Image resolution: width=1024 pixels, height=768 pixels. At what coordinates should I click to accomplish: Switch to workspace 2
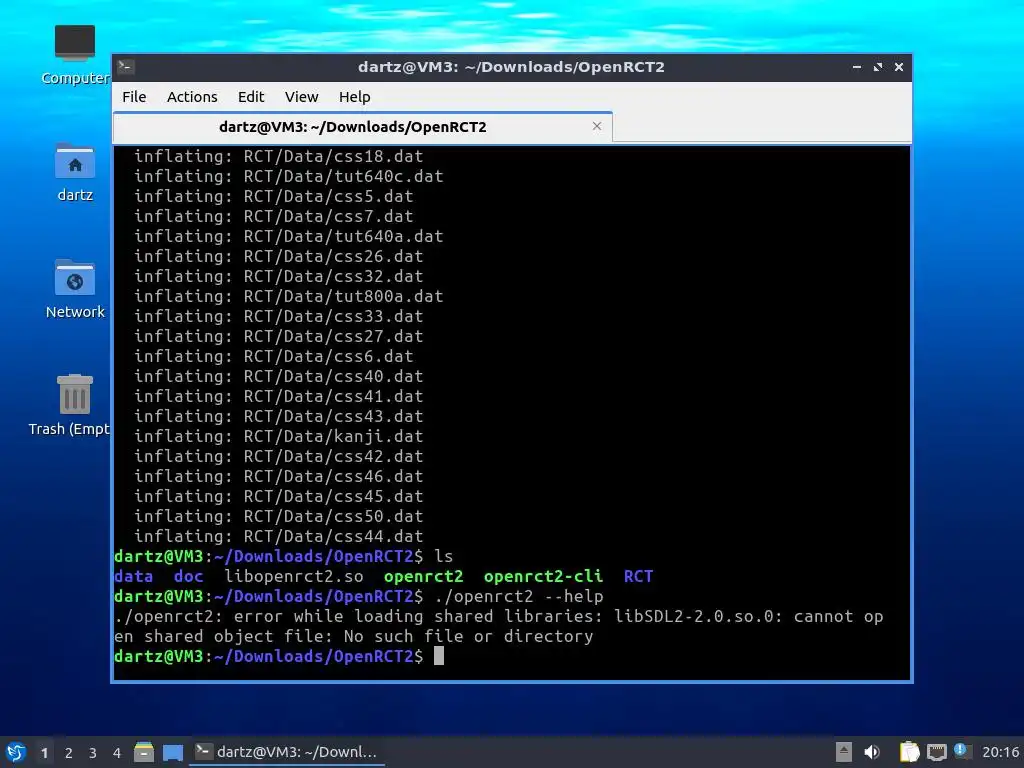tap(69, 753)
